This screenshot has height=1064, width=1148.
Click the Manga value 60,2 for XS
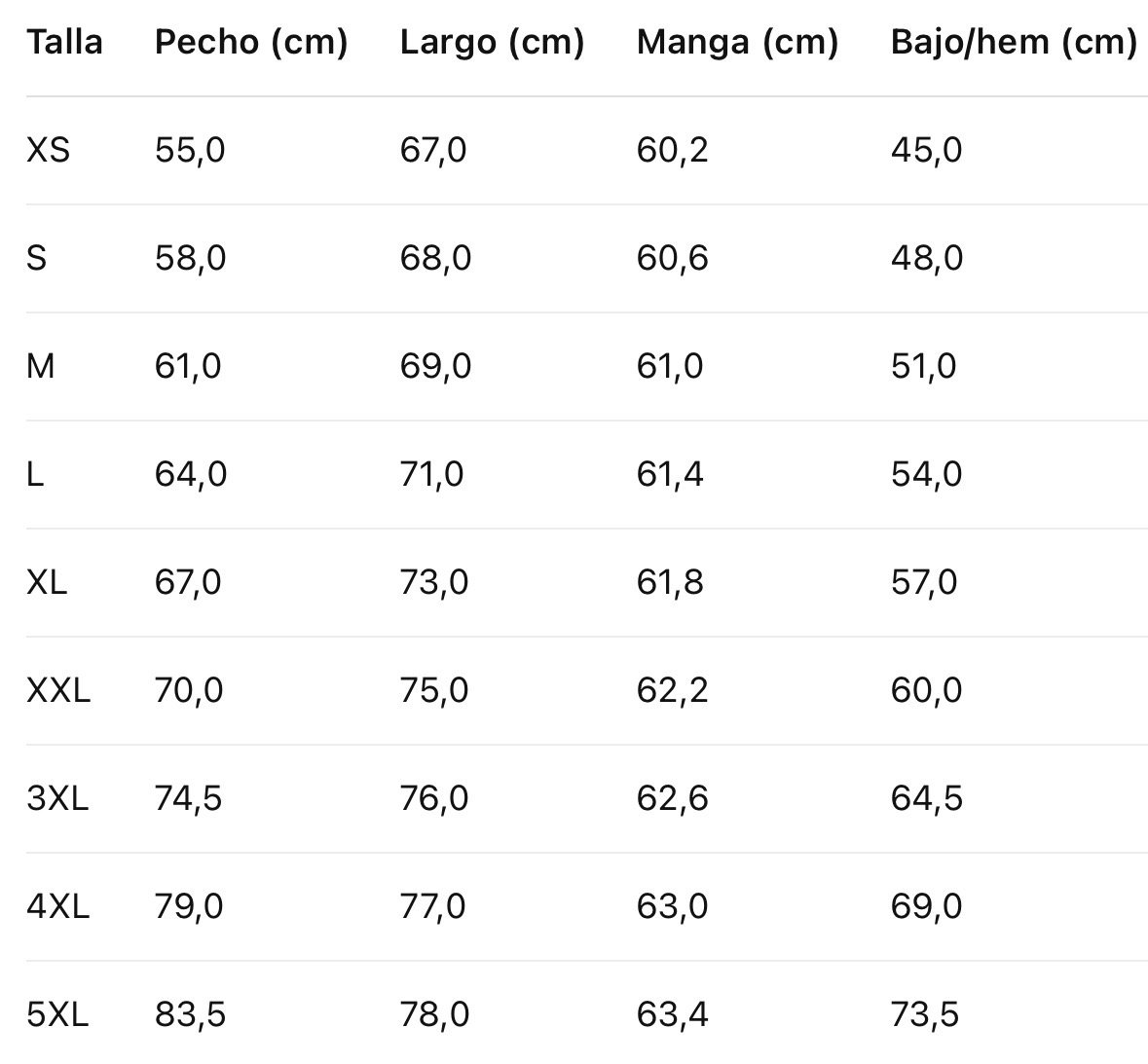(672, 150)
